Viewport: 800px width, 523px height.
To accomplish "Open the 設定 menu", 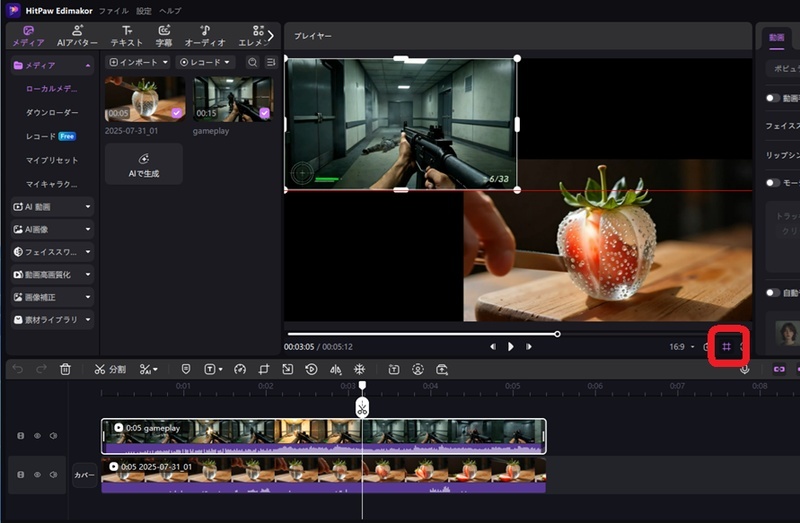I will [144, 11].
